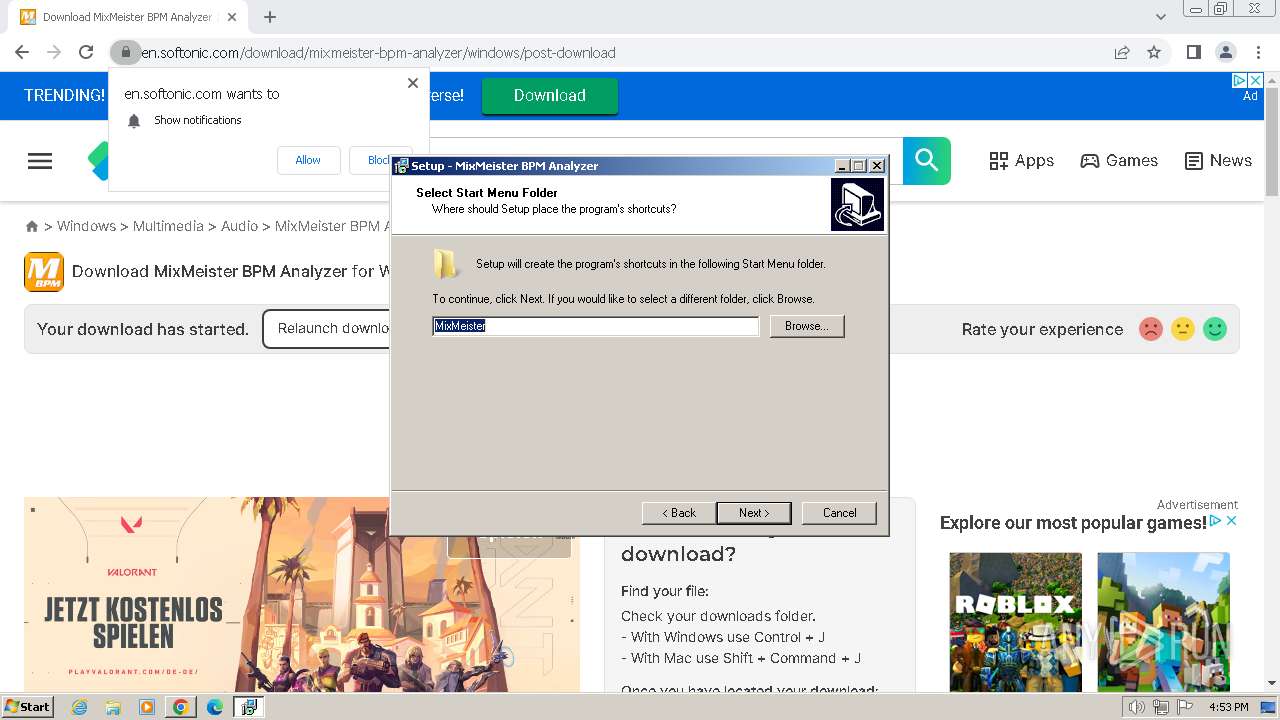Rate experience with happy green face
The width and height of the screenshot is (1280, 720).
pyautogui.click(x=1215, y=329)
